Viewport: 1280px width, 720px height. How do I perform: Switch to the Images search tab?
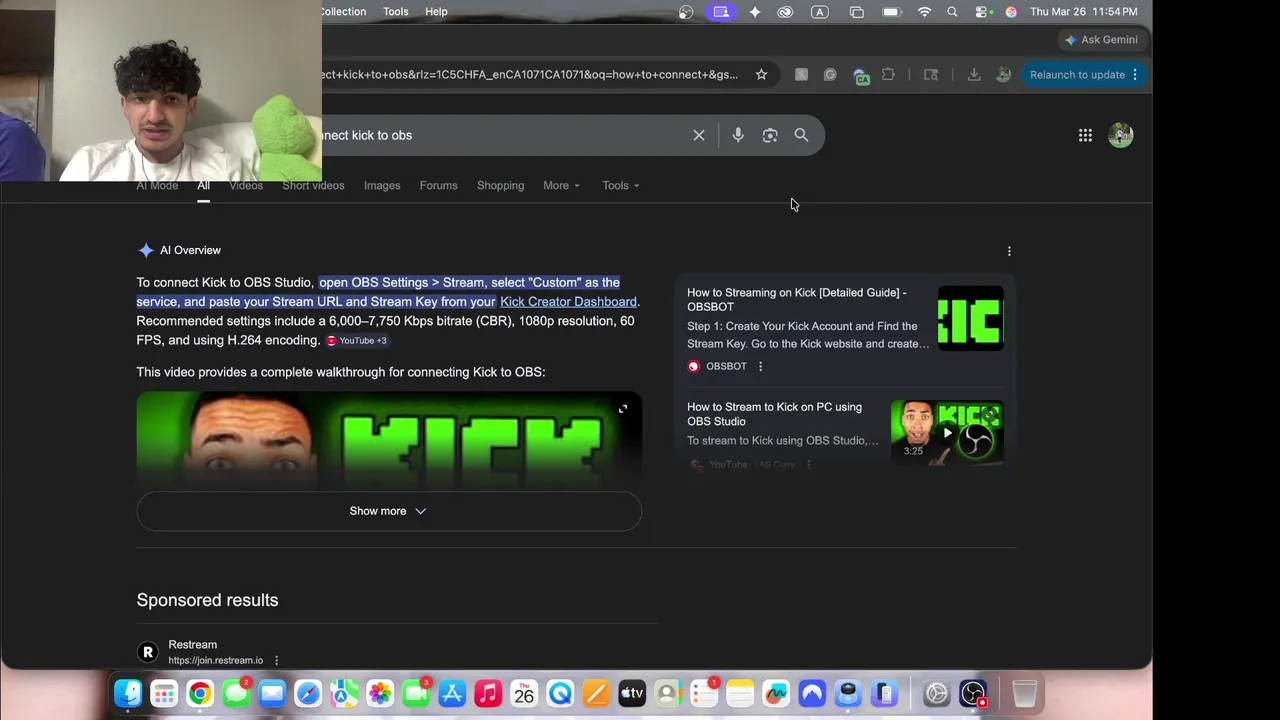pos(382,185)
